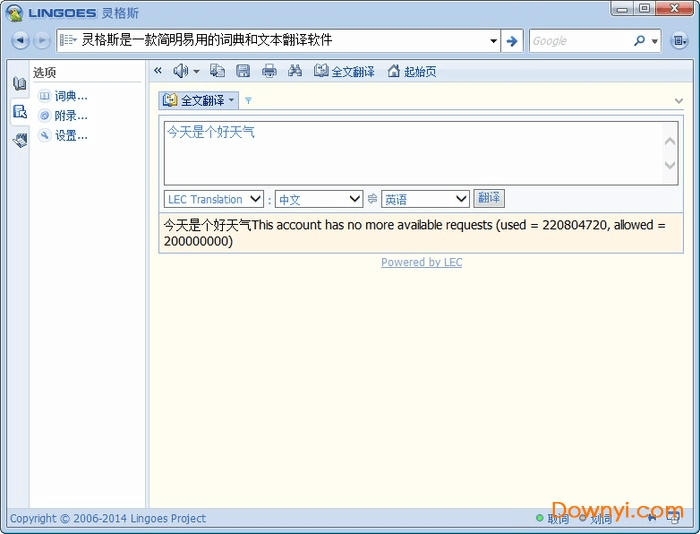This screenshot has height=534, width=700.
Task: Click the save floppy disk icon
Action: point(243,71)
